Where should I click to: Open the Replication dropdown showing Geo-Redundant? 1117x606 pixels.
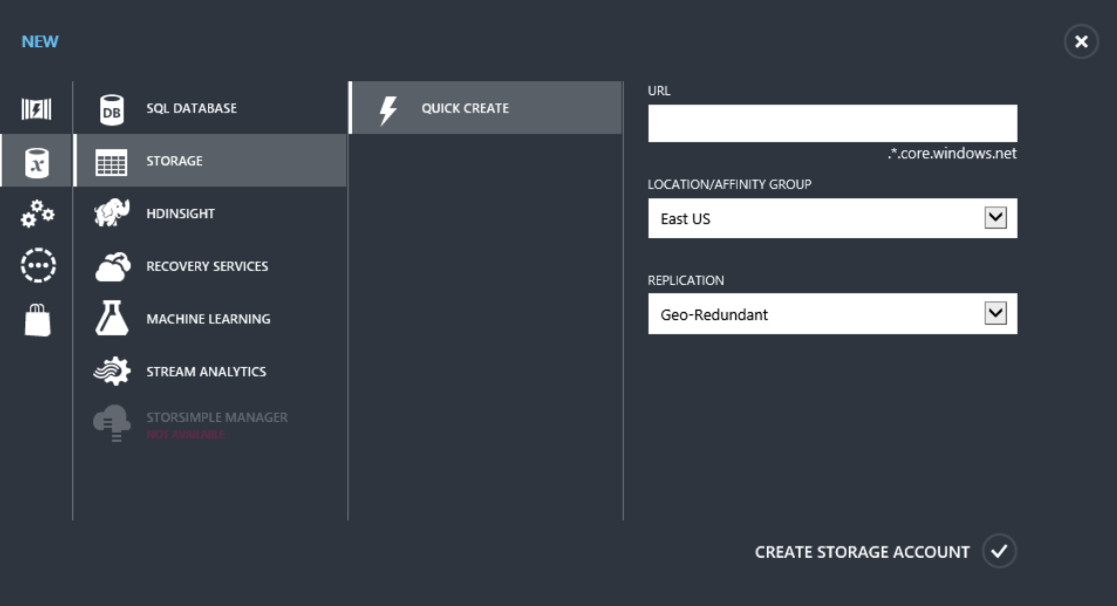(x=832, y=314)
